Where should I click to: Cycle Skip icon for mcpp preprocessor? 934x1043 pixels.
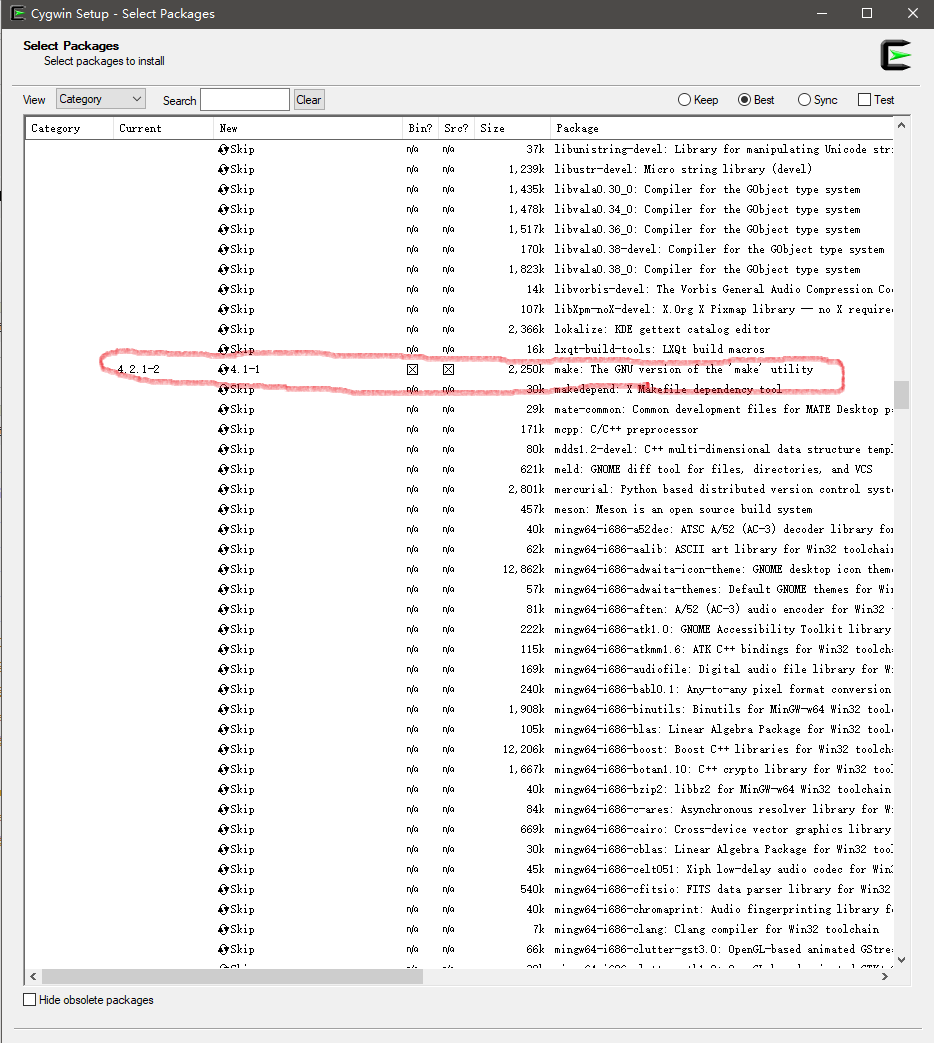click(224, 429)
